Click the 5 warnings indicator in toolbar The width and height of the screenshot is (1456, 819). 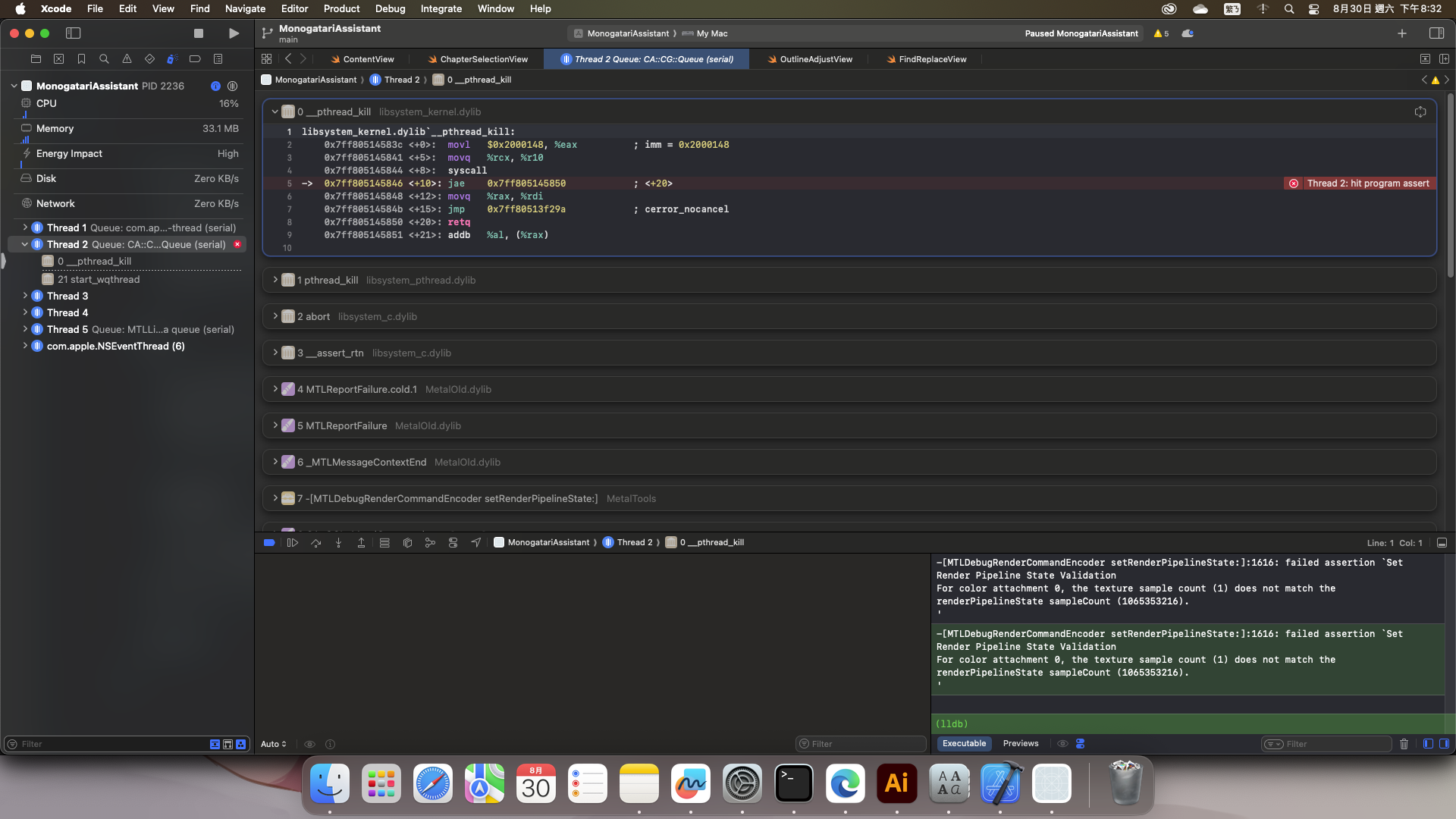coord(1161,33)
